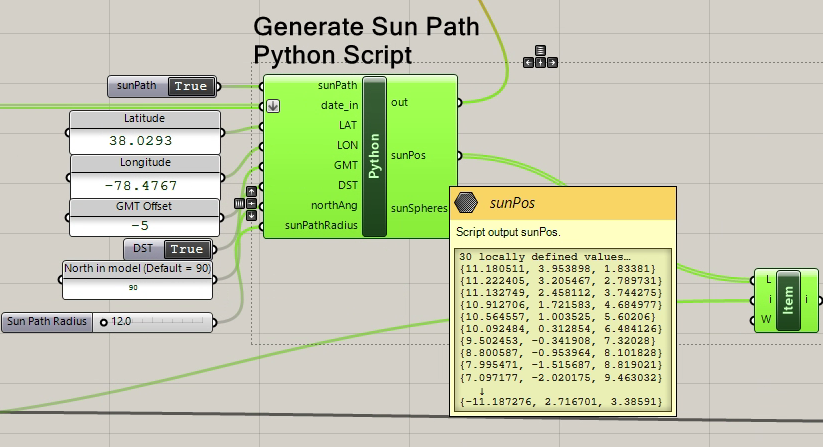Click the GMT Offset panel output grip
The width and height of the screenshot is (823, 447).
[x=222, y=217]
